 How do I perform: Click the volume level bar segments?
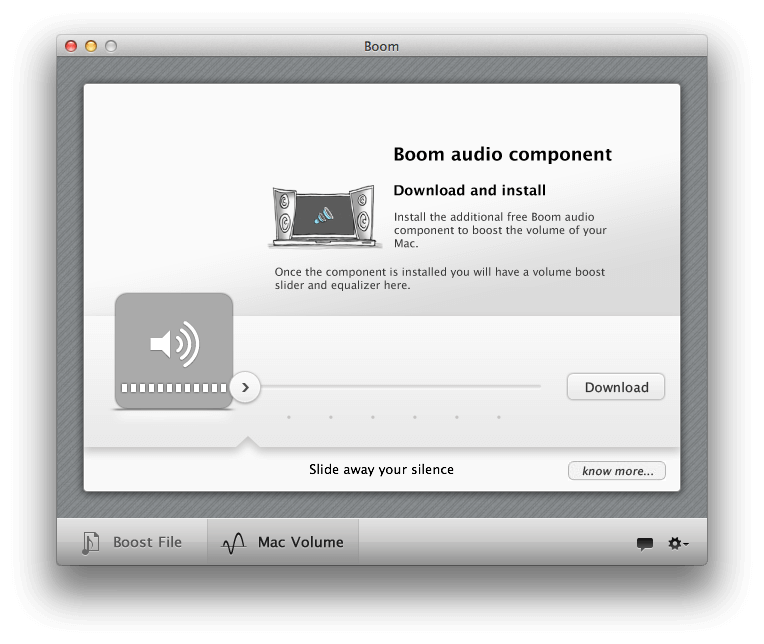[174, 388]
